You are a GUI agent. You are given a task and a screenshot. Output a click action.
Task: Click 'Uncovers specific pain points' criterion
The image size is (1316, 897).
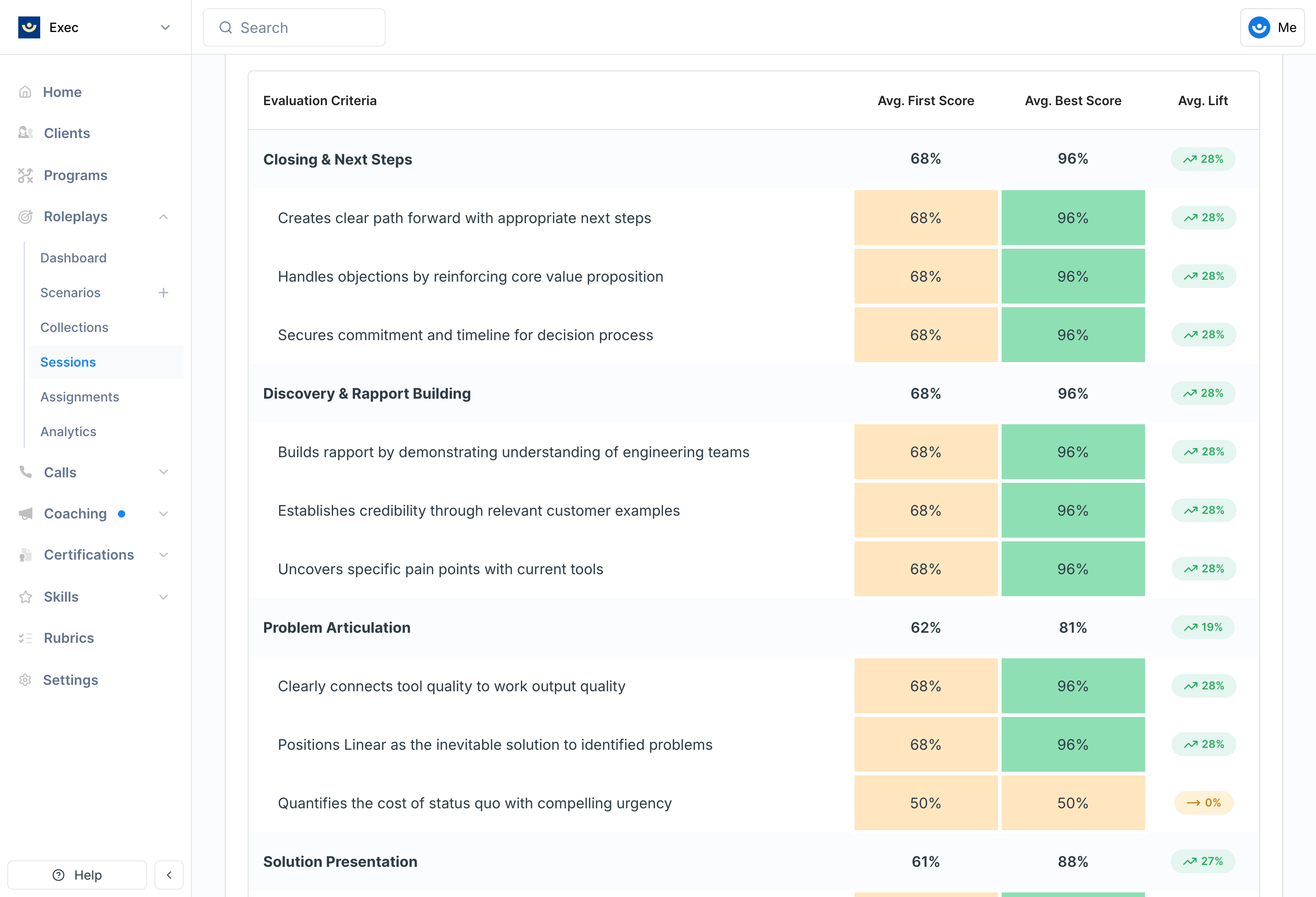coord(440,569)
